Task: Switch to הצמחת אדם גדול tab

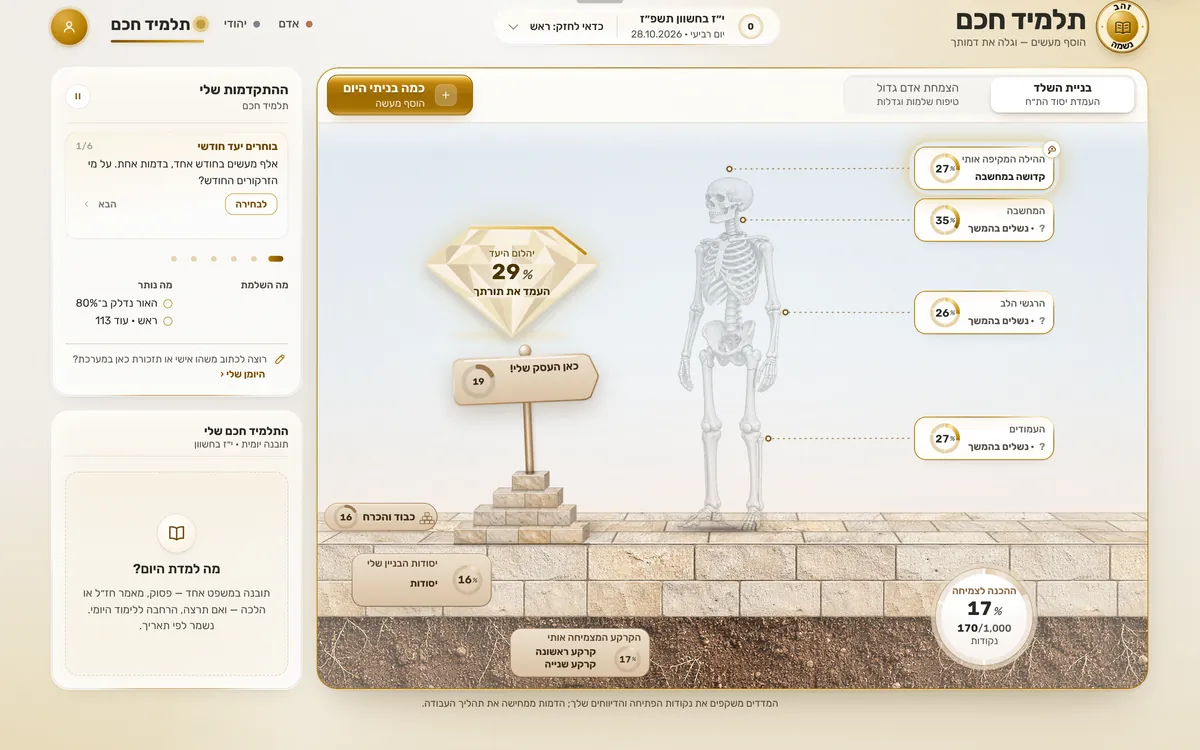Action: pyautogui.click(x=918, y=95)
